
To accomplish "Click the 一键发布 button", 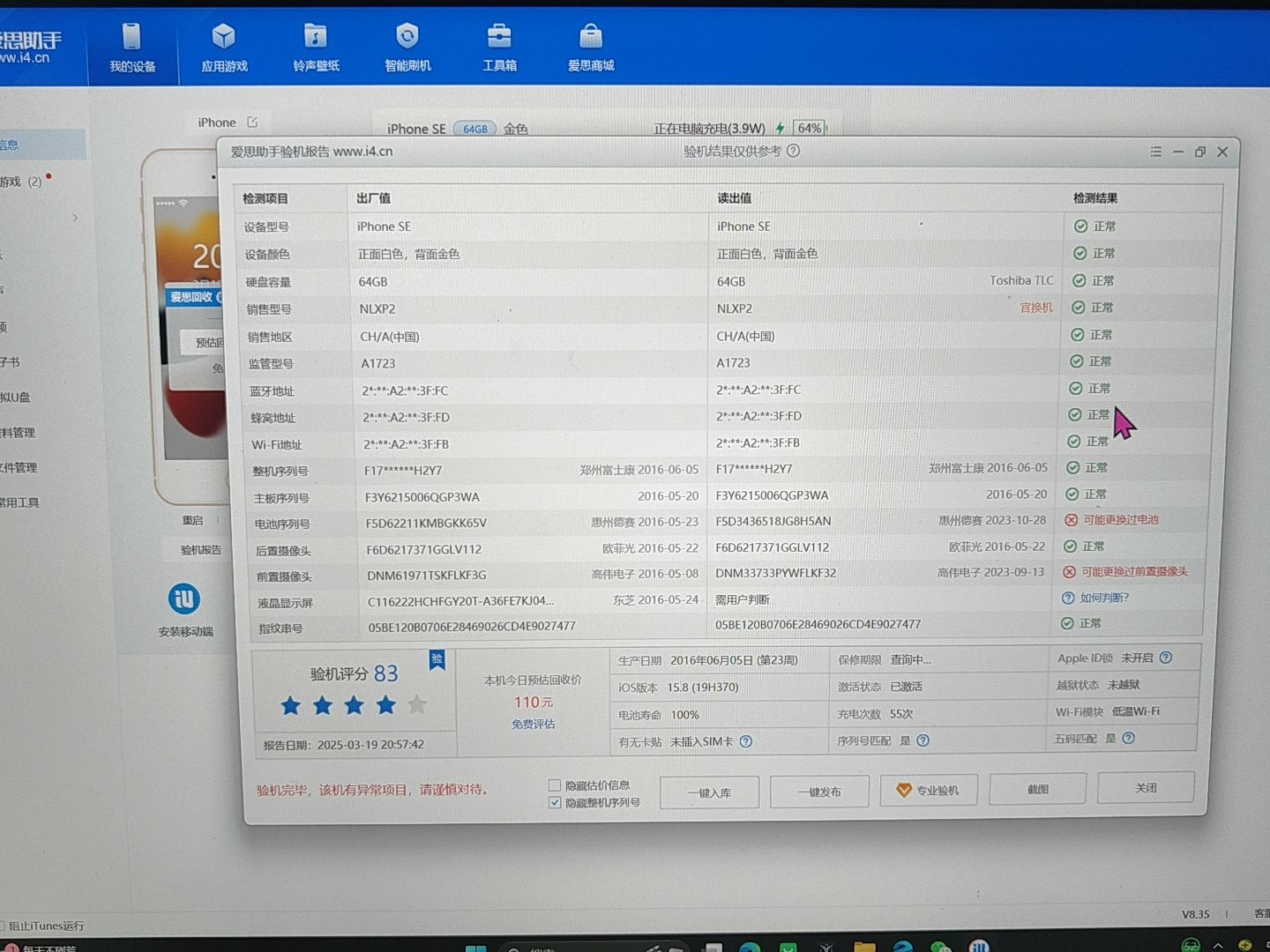I will [x=819, y=792].
